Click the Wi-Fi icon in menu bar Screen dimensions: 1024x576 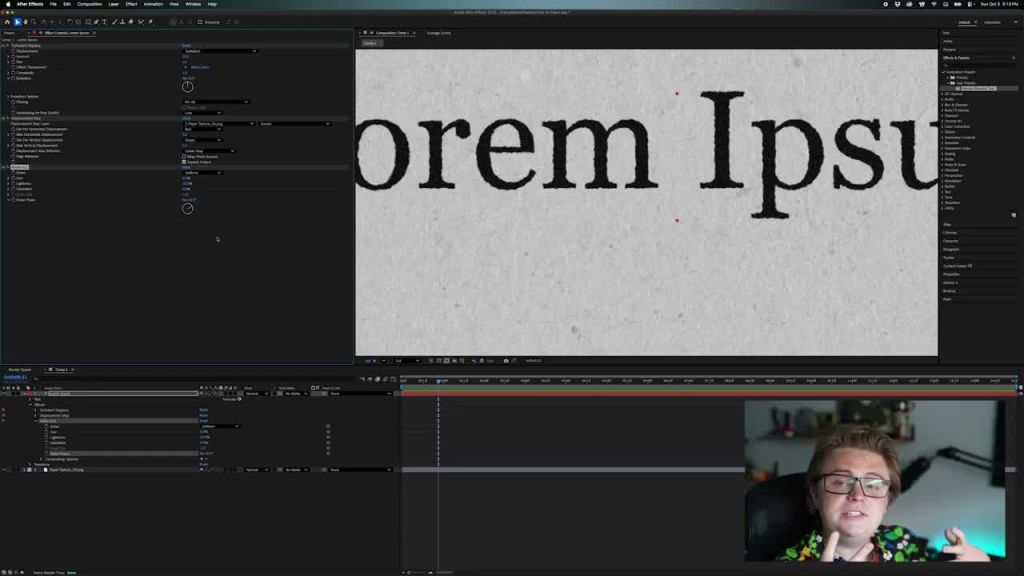pyautogui.click(x=934, y=4)
